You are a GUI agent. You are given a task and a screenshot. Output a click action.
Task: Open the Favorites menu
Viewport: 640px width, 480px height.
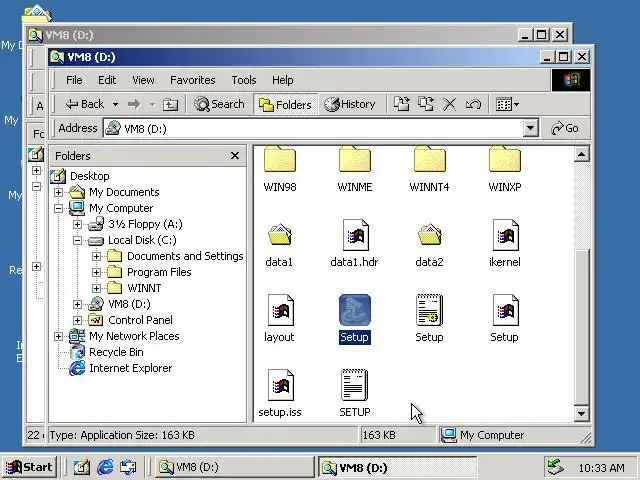click(x=193, y=80)
